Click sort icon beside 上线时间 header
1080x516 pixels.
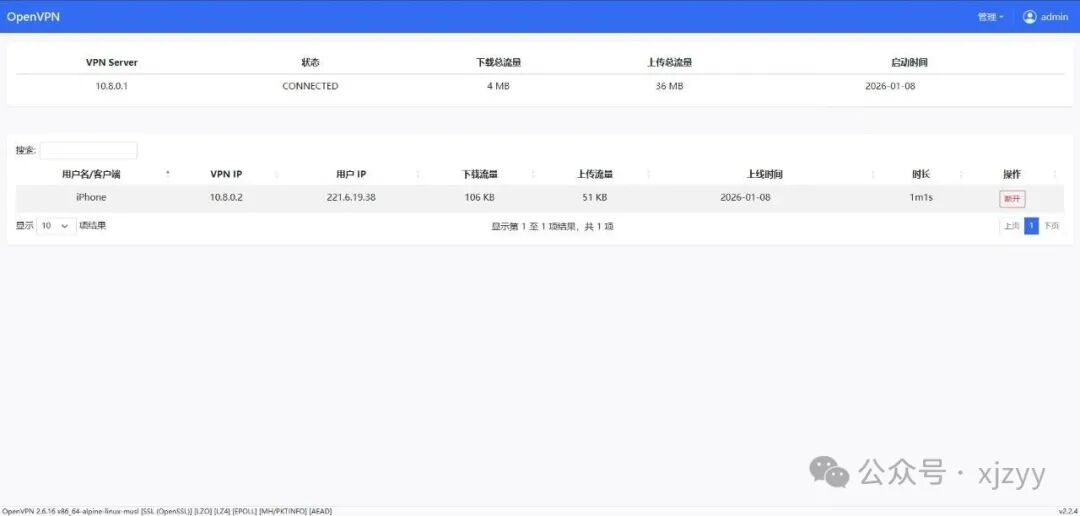876,174
